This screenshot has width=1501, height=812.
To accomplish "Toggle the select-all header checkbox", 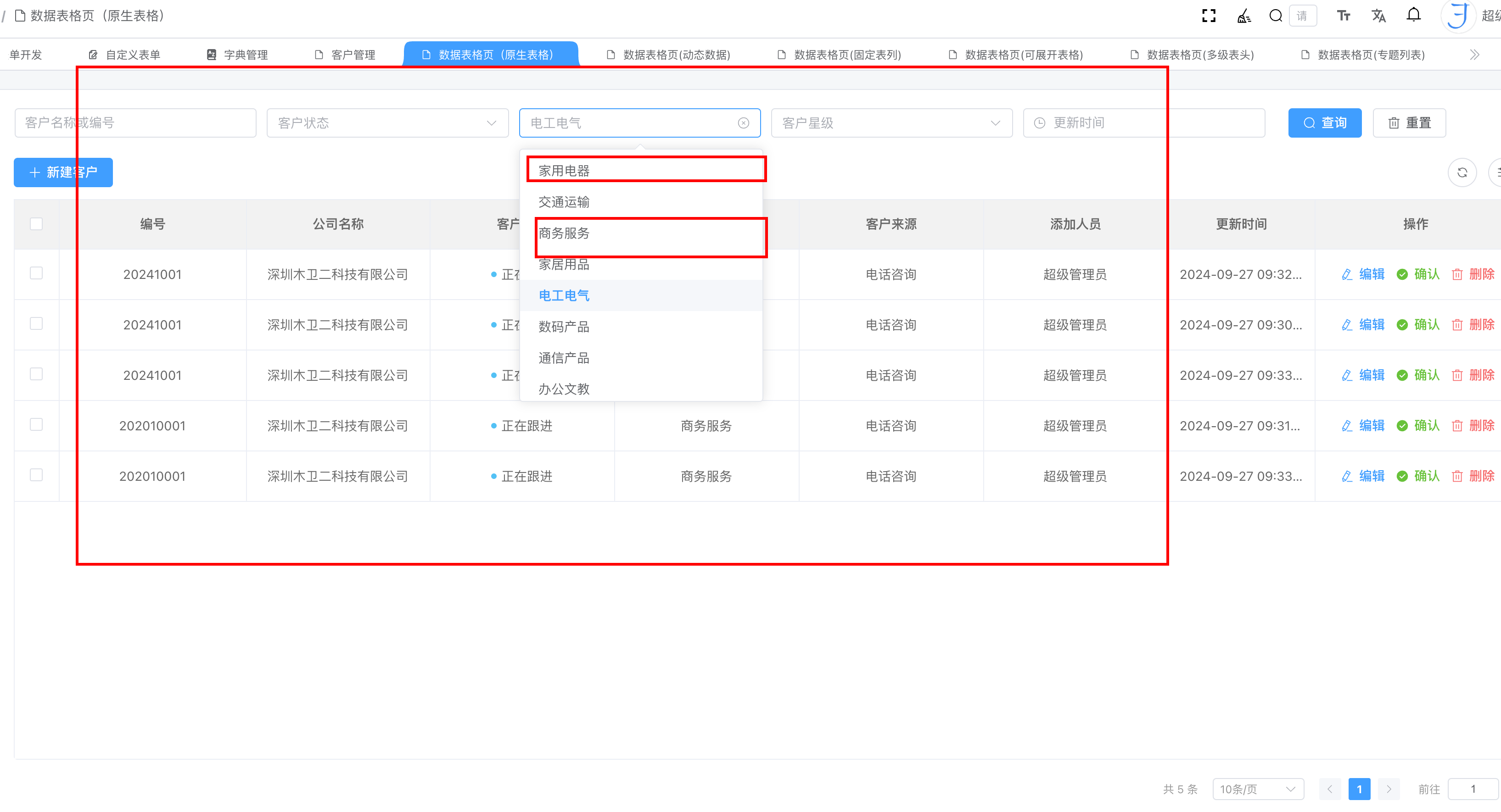I will (36, 224).
